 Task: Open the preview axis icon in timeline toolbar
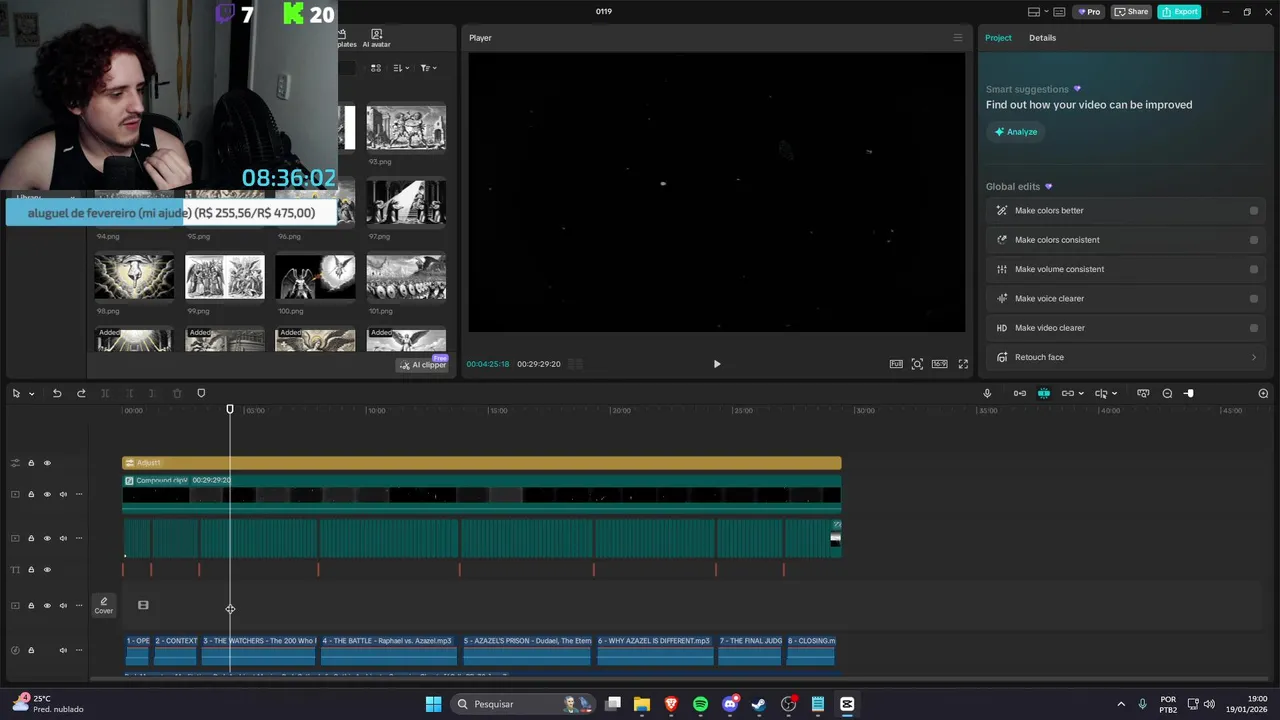pos(1143,393)
